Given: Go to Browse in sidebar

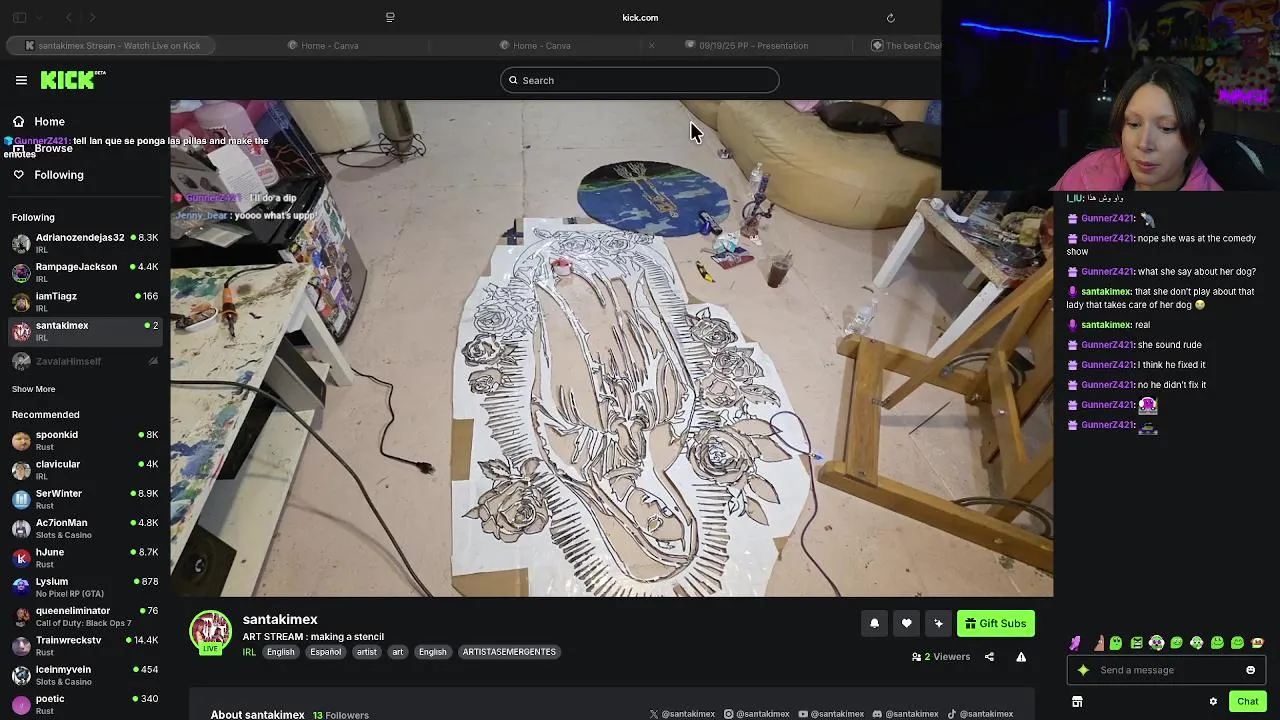Looking at the screenshot, I should point(85,148).
